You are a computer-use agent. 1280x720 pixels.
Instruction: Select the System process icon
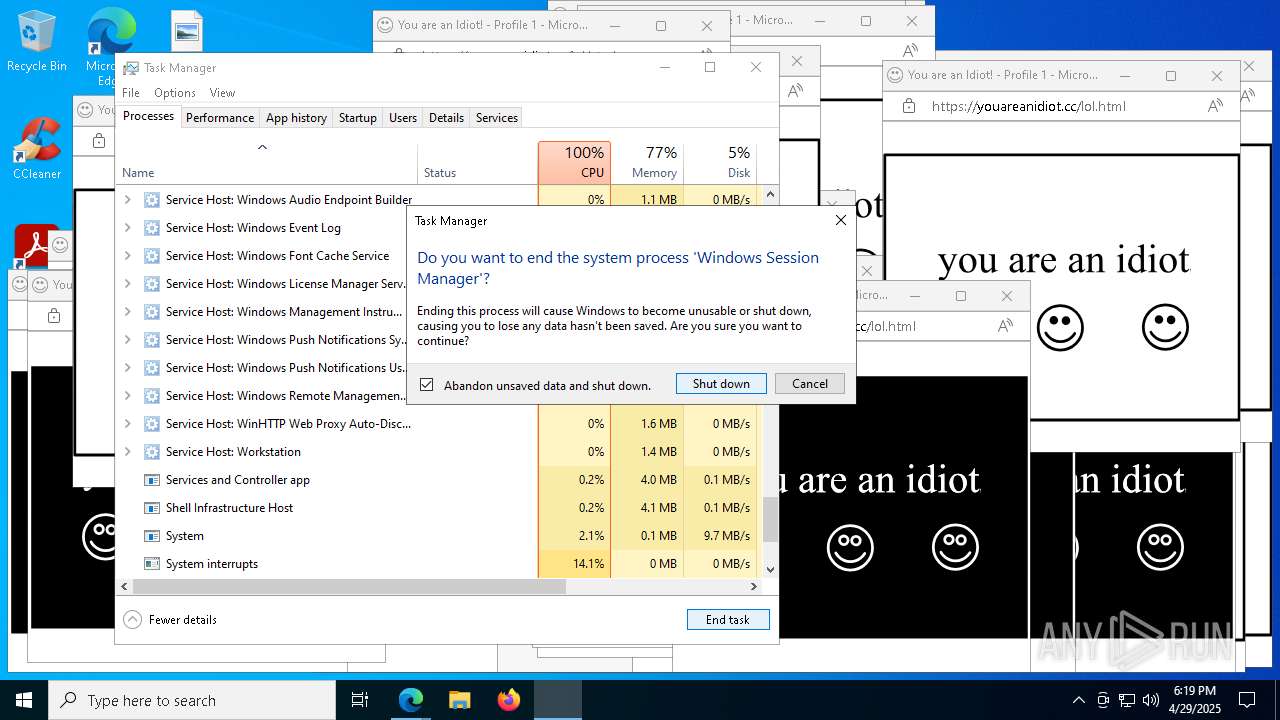(x=152, y=536)
